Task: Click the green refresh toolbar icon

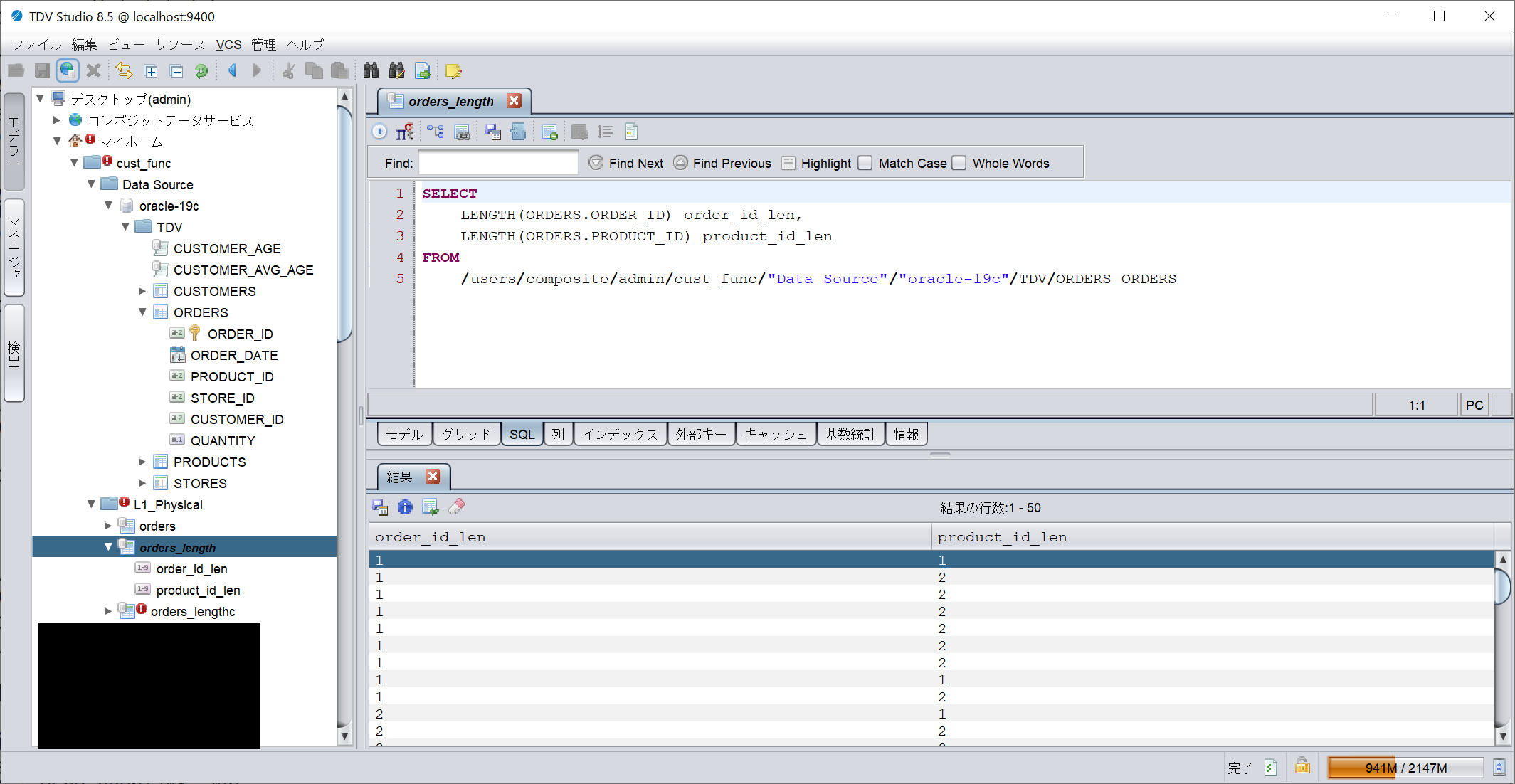Action: click(201, 71)
